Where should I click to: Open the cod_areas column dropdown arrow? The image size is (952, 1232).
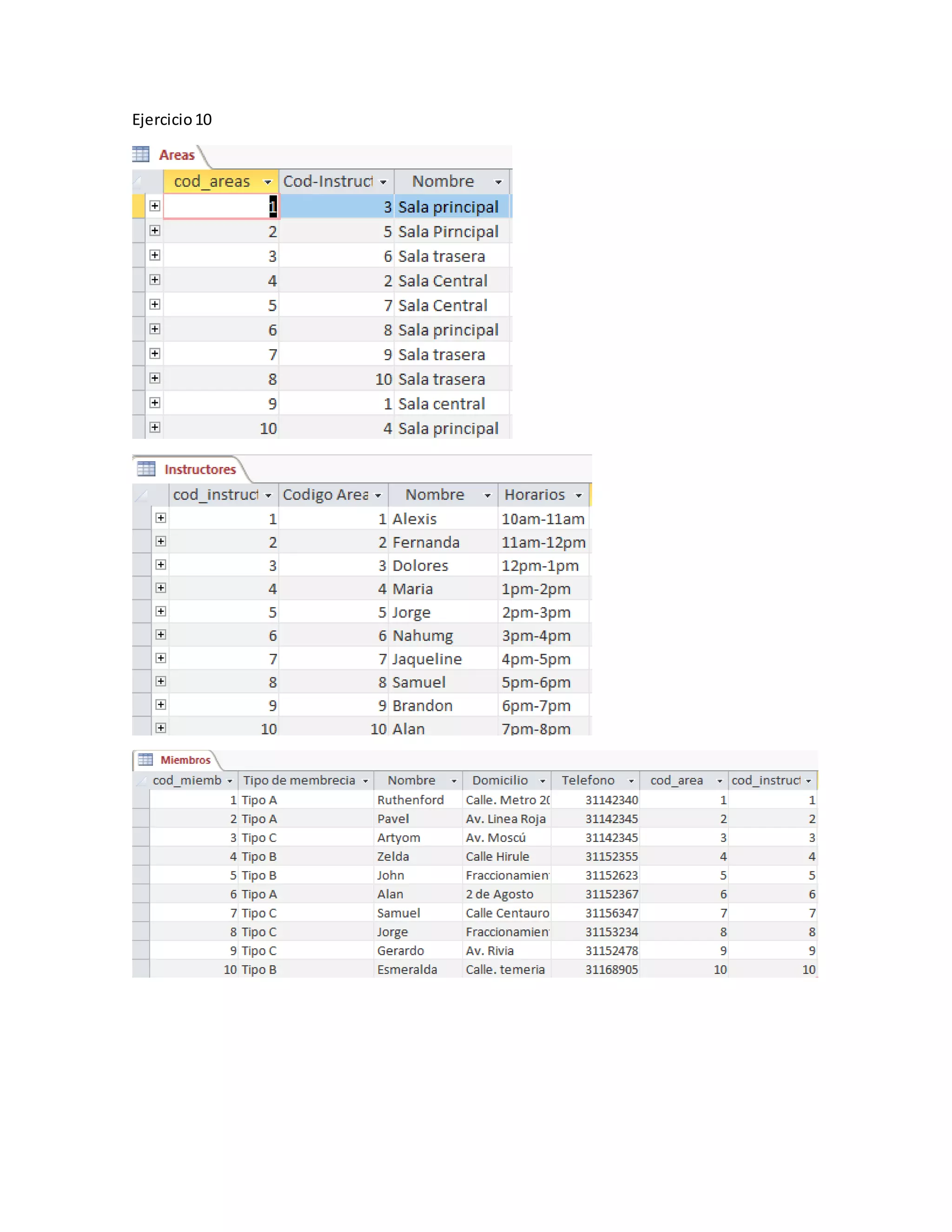[267, 182]
